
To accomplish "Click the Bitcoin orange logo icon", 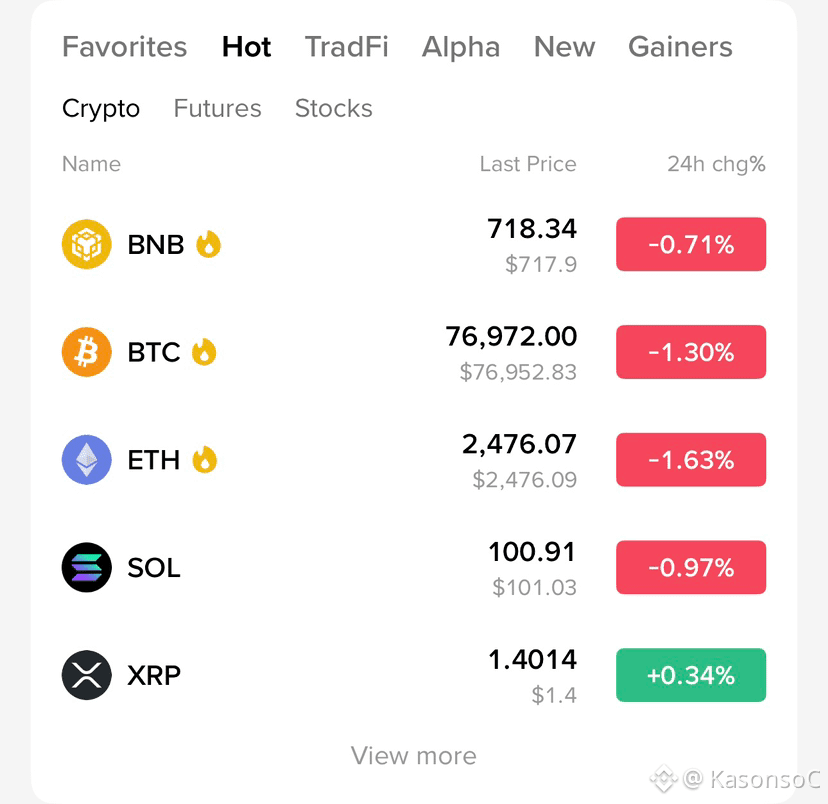I will (x=87, y=352).
